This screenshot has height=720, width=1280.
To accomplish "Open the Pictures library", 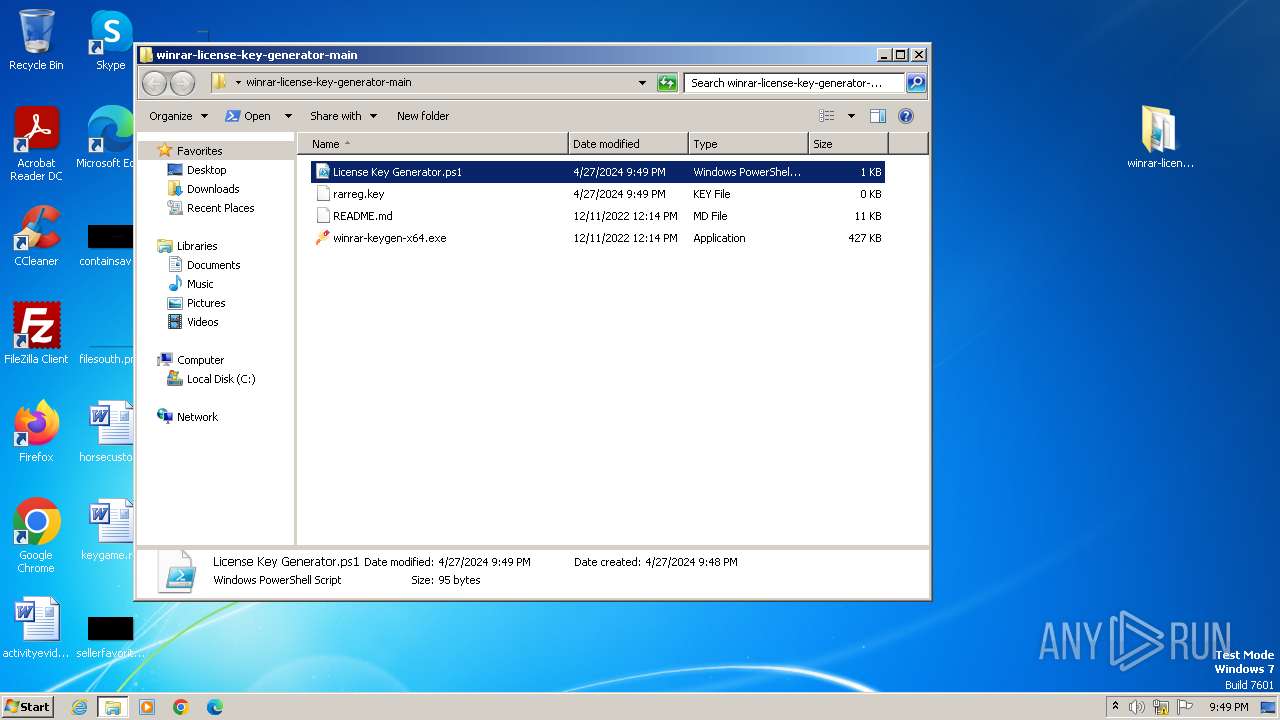I will [205, 303].
